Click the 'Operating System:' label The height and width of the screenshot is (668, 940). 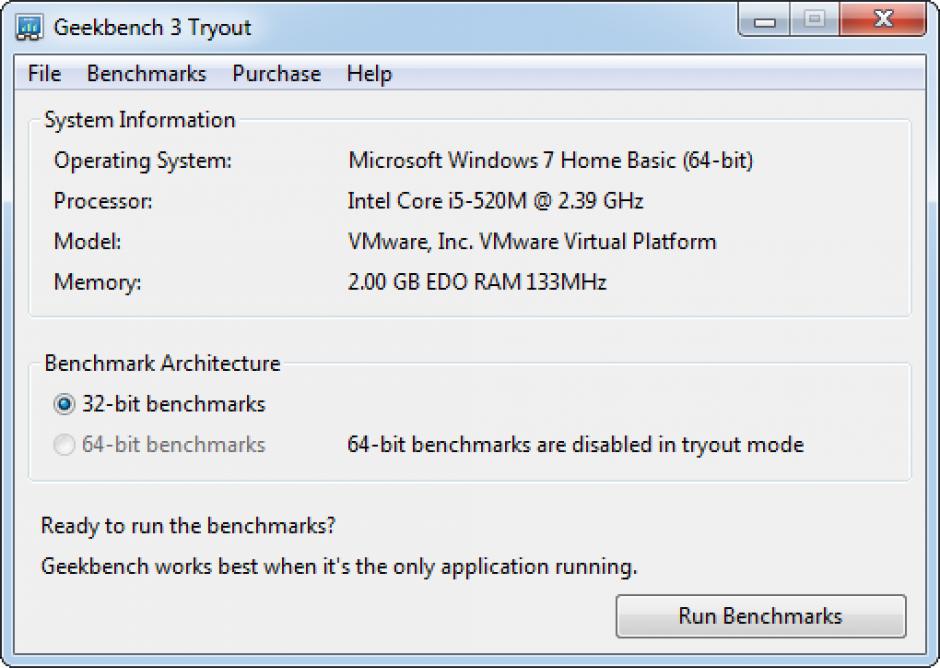point(143,161)
